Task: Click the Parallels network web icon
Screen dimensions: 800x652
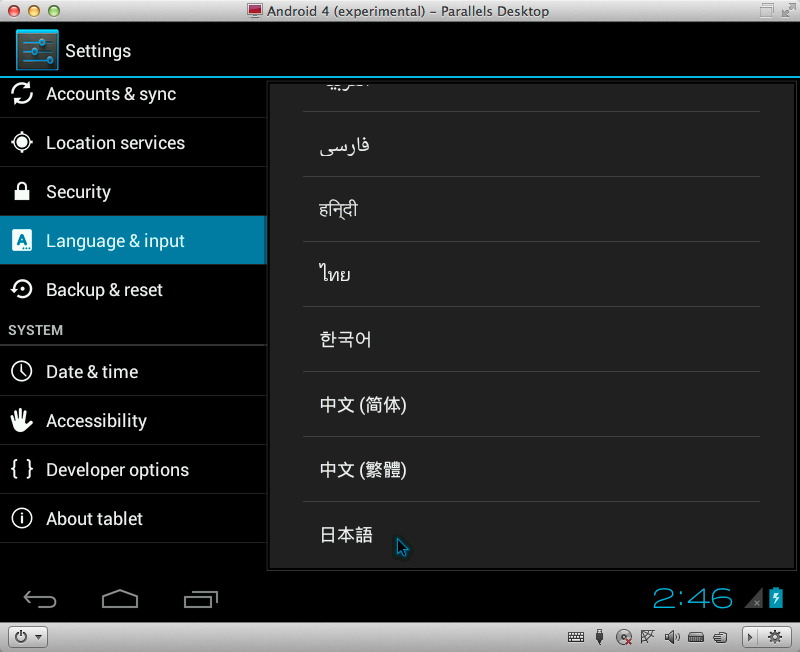Action: click(647, 636)
